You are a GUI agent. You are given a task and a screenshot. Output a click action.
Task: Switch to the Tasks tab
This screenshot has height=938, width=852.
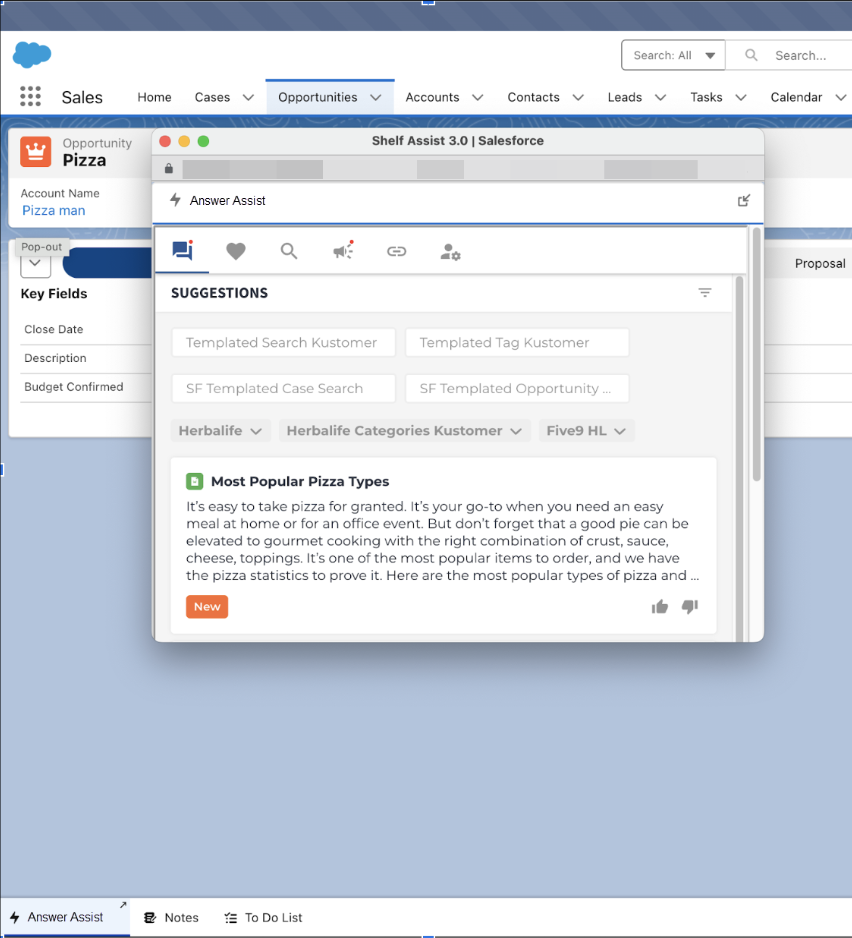(707, 97)
